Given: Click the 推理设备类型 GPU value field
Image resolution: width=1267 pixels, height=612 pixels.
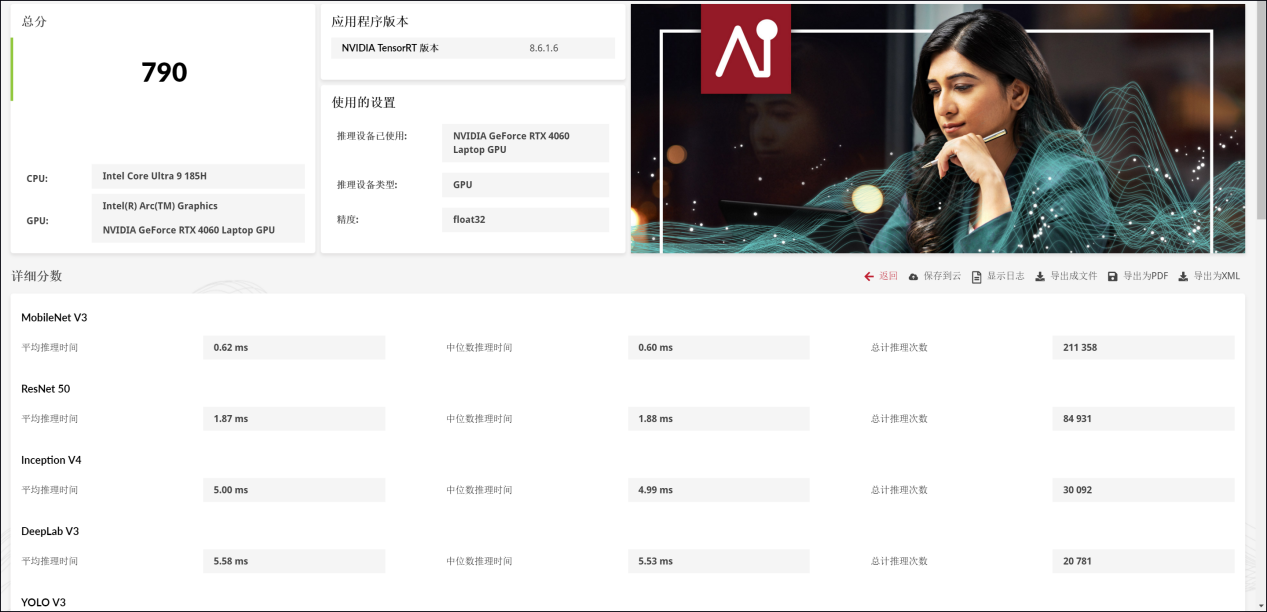Looking at the screenshot, I should coord(525,185).
